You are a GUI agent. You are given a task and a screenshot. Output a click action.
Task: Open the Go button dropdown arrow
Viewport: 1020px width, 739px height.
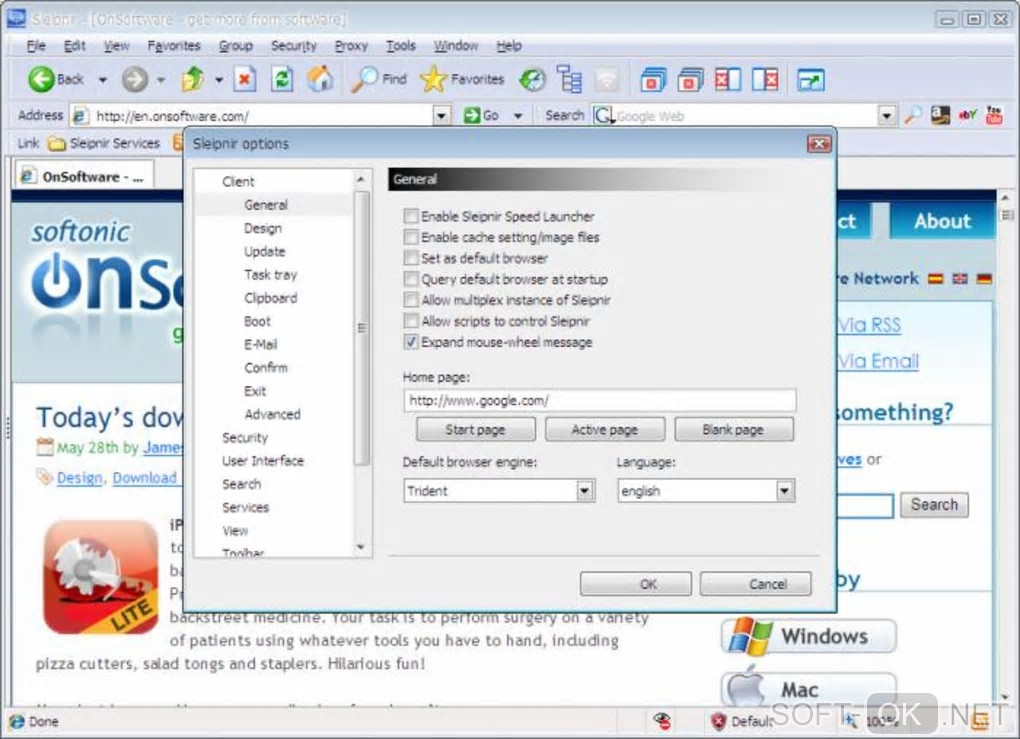[x=518, y=116]
